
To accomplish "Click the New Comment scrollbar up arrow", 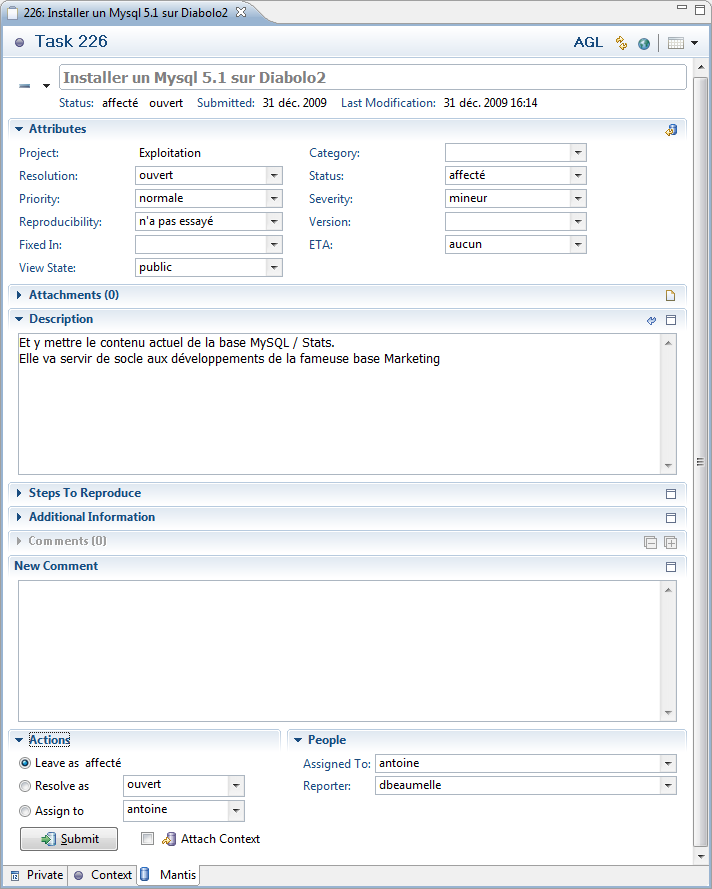I will click(x=668, y=590).
